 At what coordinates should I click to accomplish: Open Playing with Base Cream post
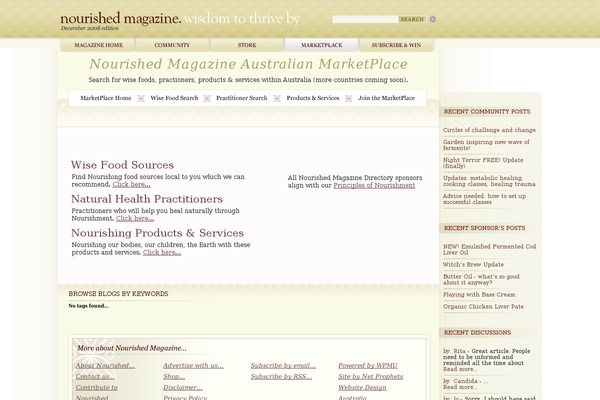pos(479,295)
